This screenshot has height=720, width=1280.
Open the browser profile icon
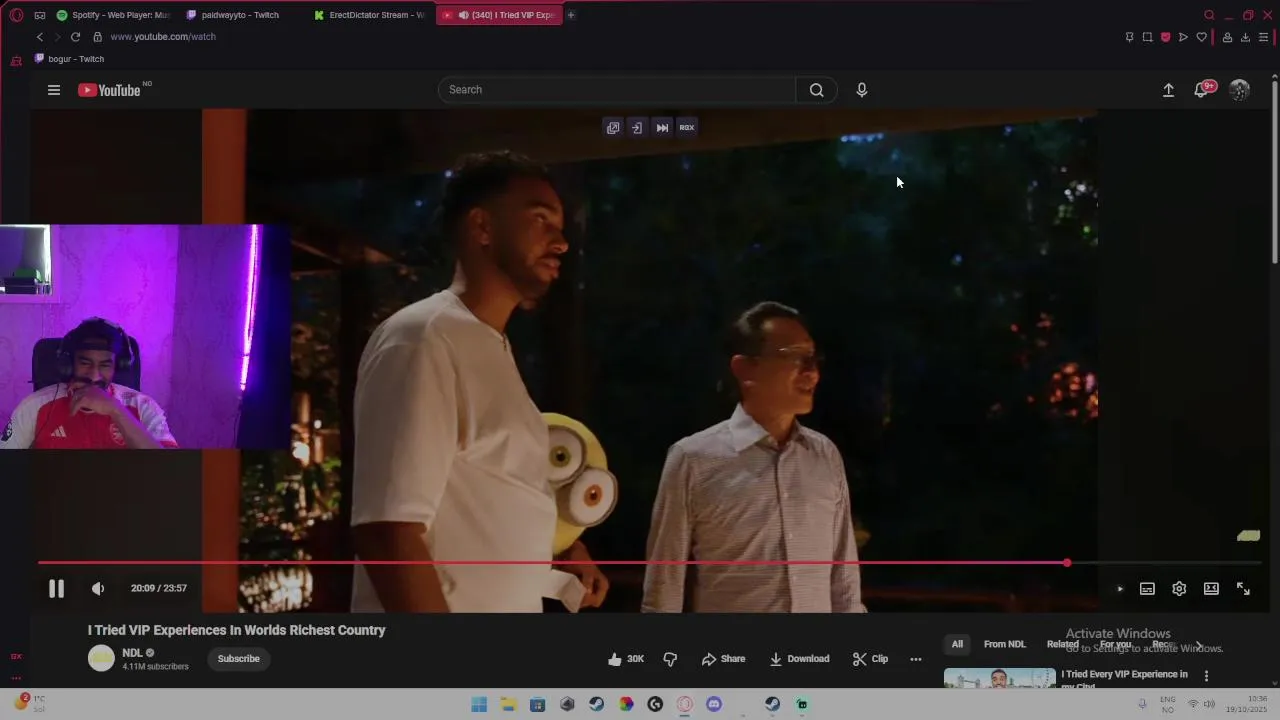pos(1227,37)
